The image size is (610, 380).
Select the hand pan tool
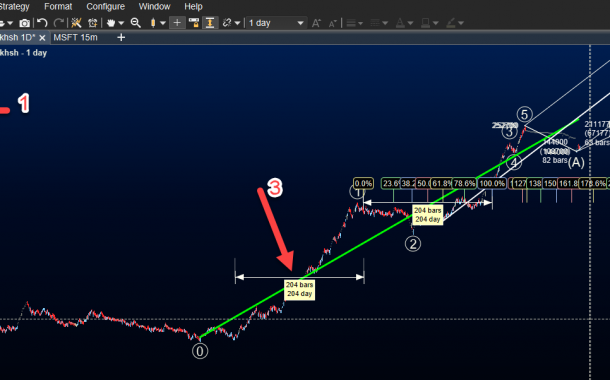[111, 23]
